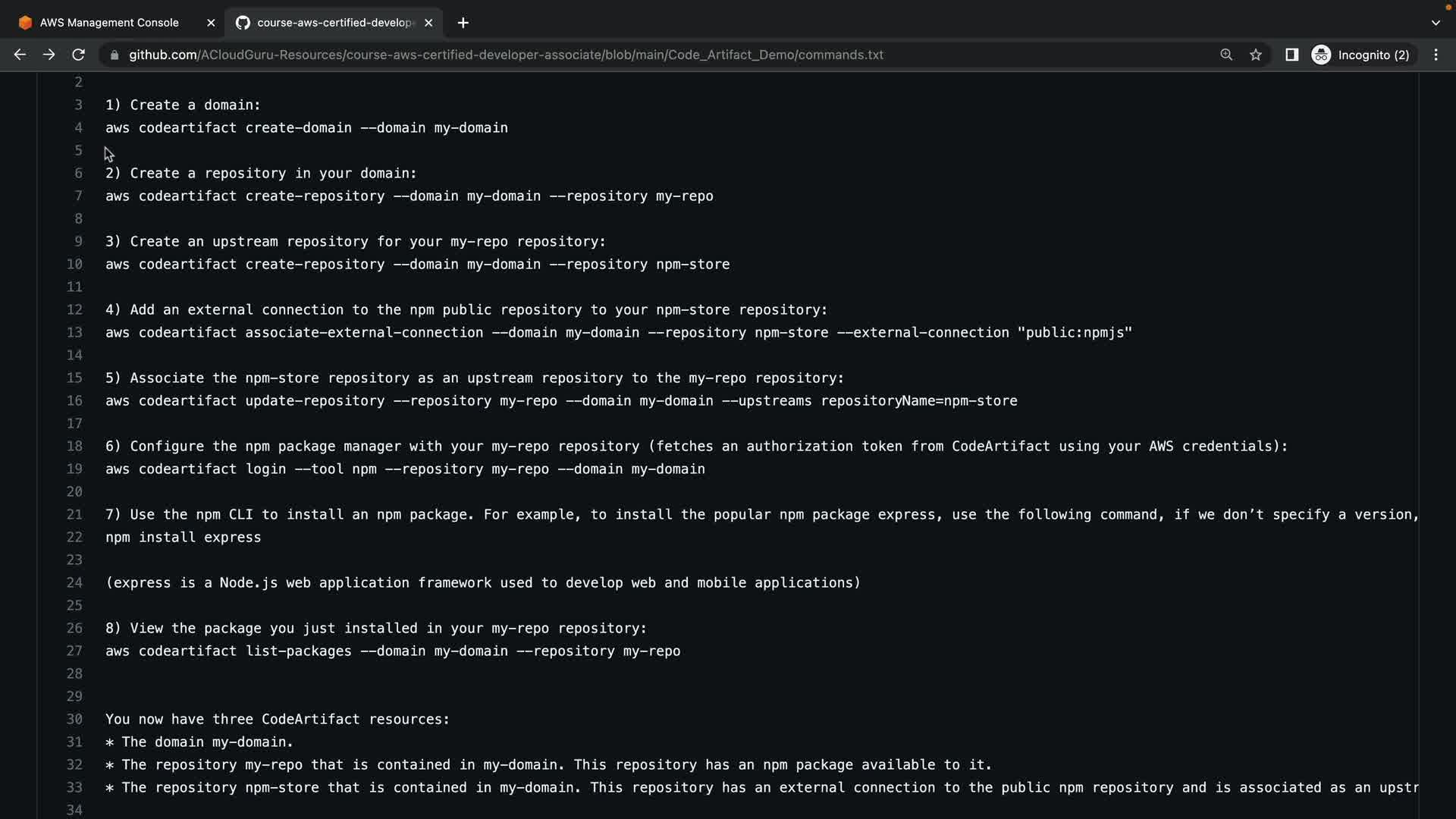Image resolution: width=1456 pixels, height=819 pixels.
Task: Open the Incognito profile button
Action: click(1361, 55)
